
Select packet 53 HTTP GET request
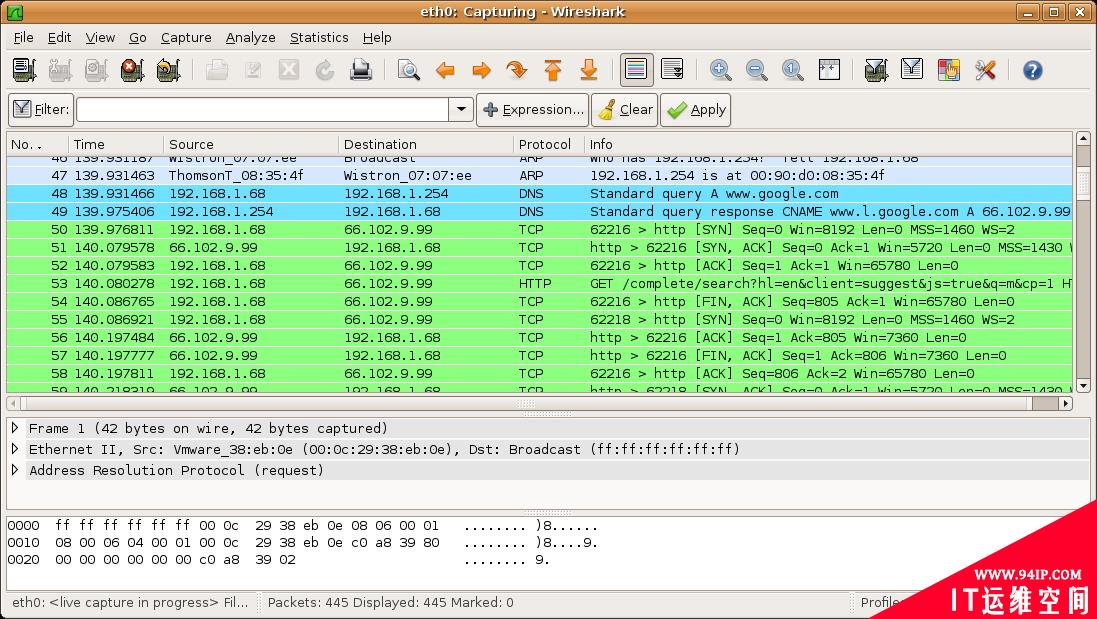(539, 284)
